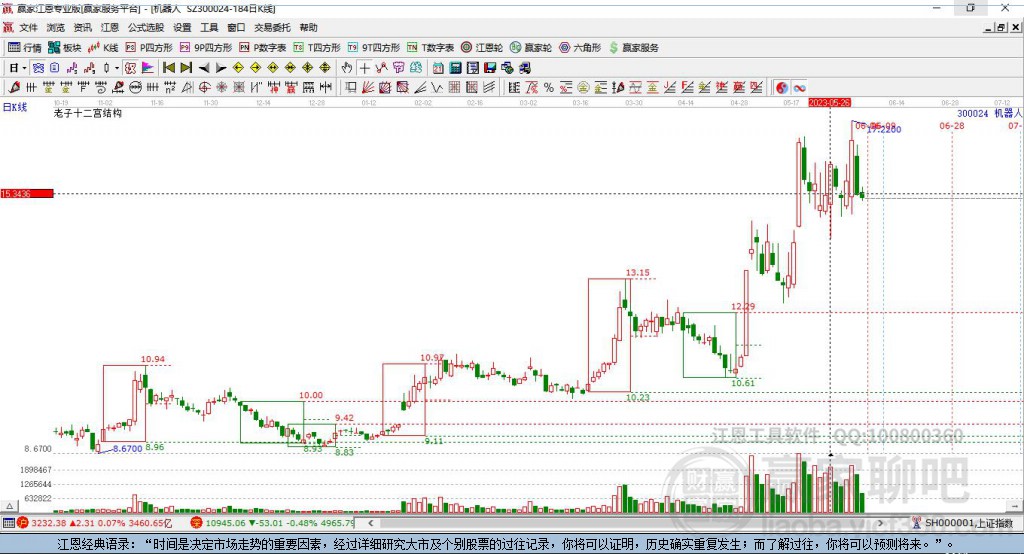
Task: Click the pink triangle flag icon
Action: click(148, 68)
